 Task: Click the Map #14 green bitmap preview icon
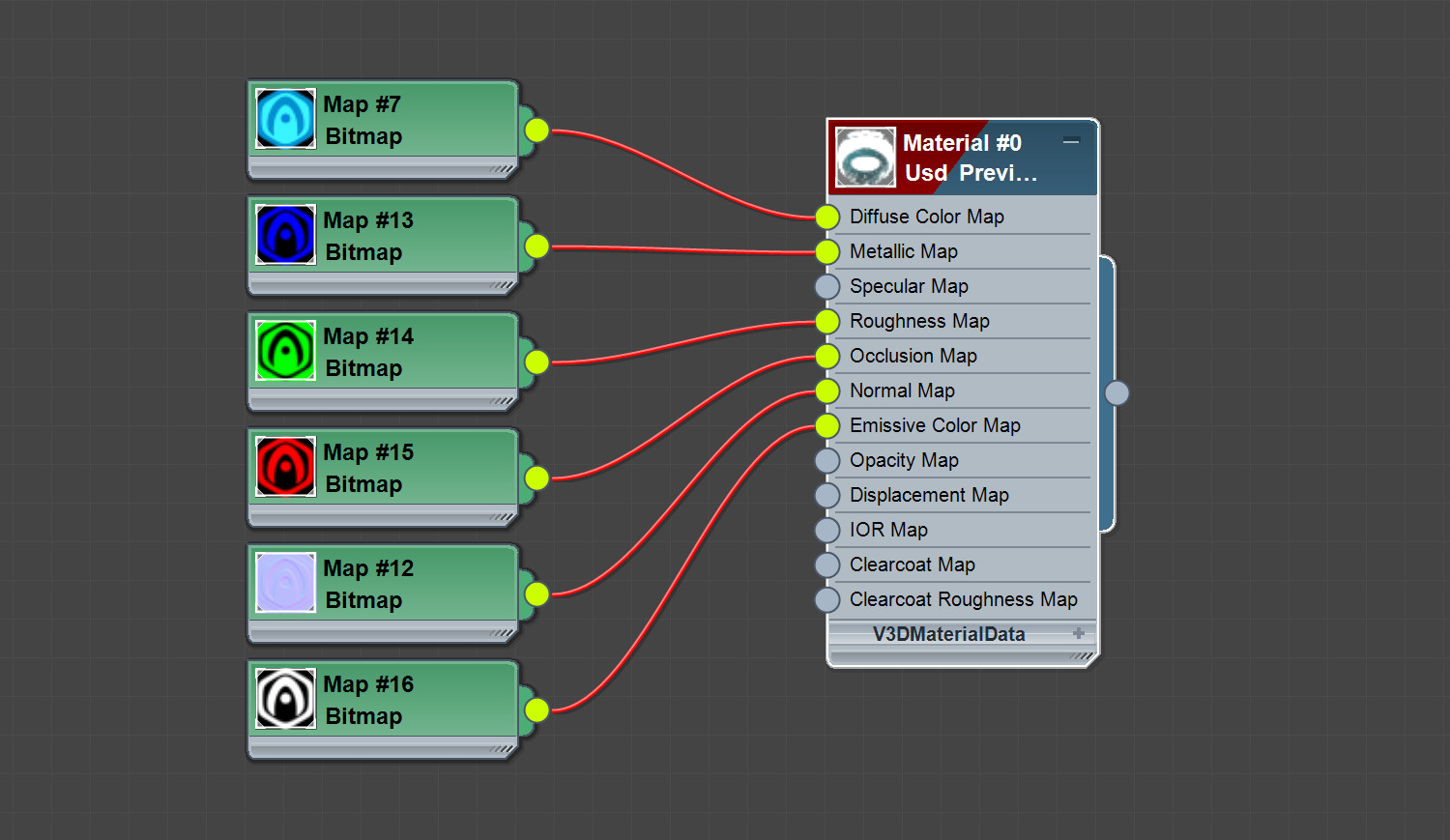pos(285,351)
